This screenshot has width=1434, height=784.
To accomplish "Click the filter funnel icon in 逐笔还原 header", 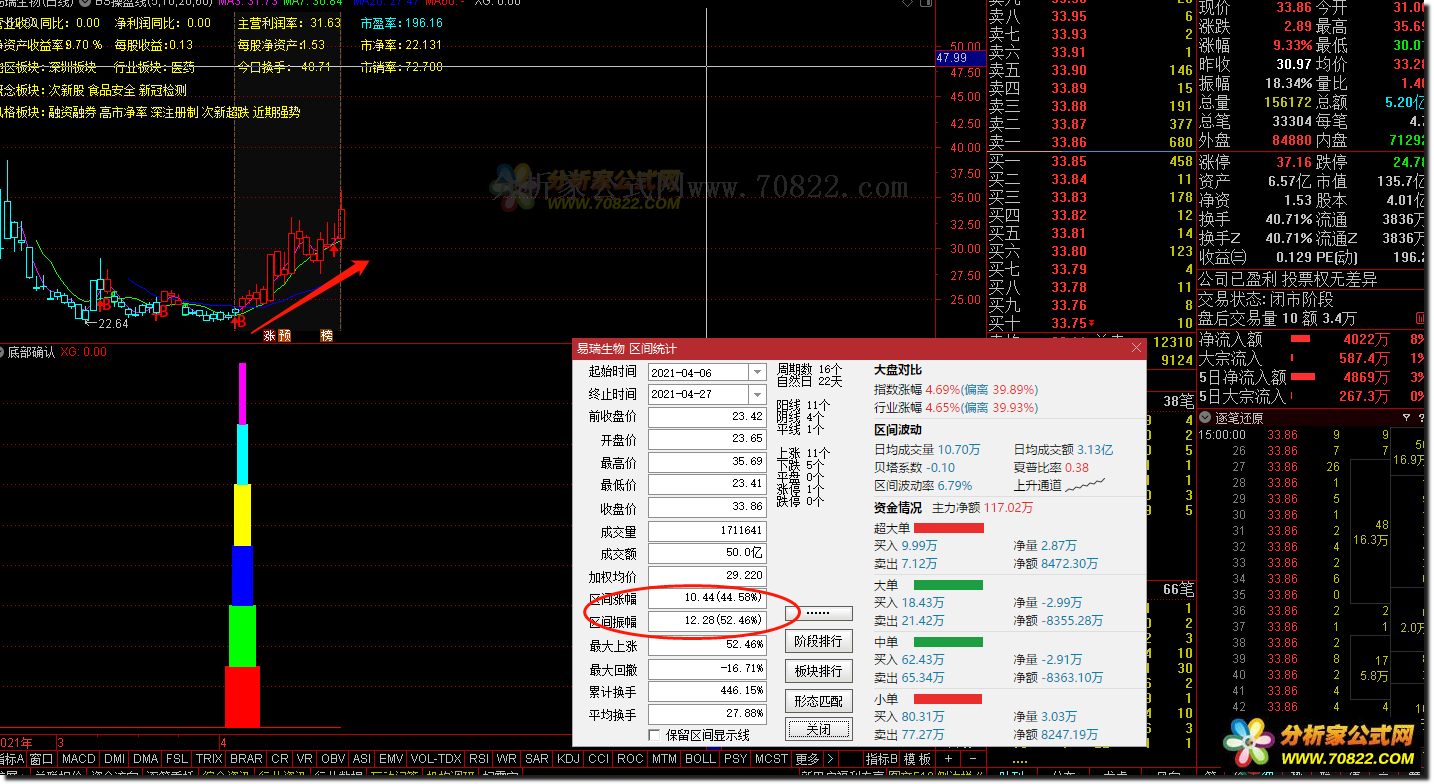I will point(1406,417).
